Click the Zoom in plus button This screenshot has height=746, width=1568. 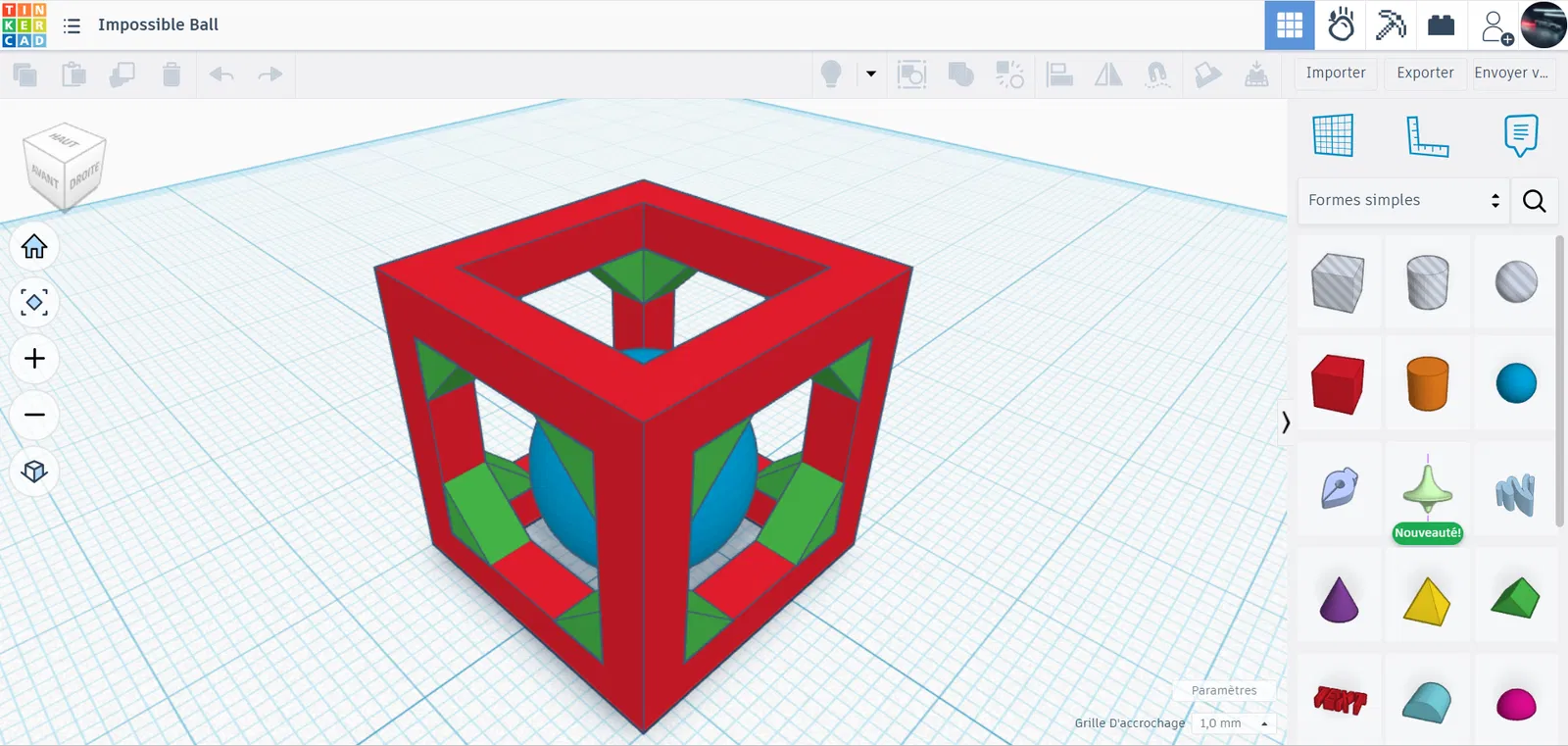click(x=34, y=359)
